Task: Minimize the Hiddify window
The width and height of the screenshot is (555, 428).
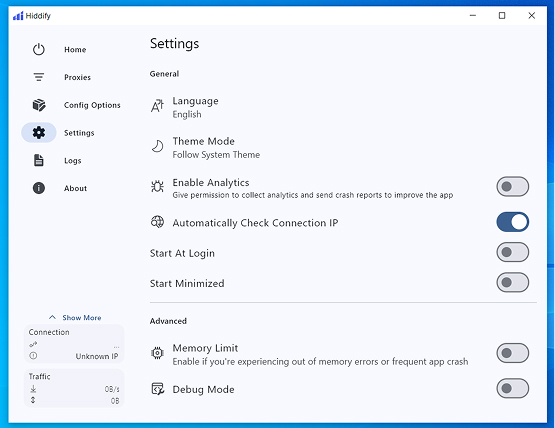Action: [x=473, y=16]
